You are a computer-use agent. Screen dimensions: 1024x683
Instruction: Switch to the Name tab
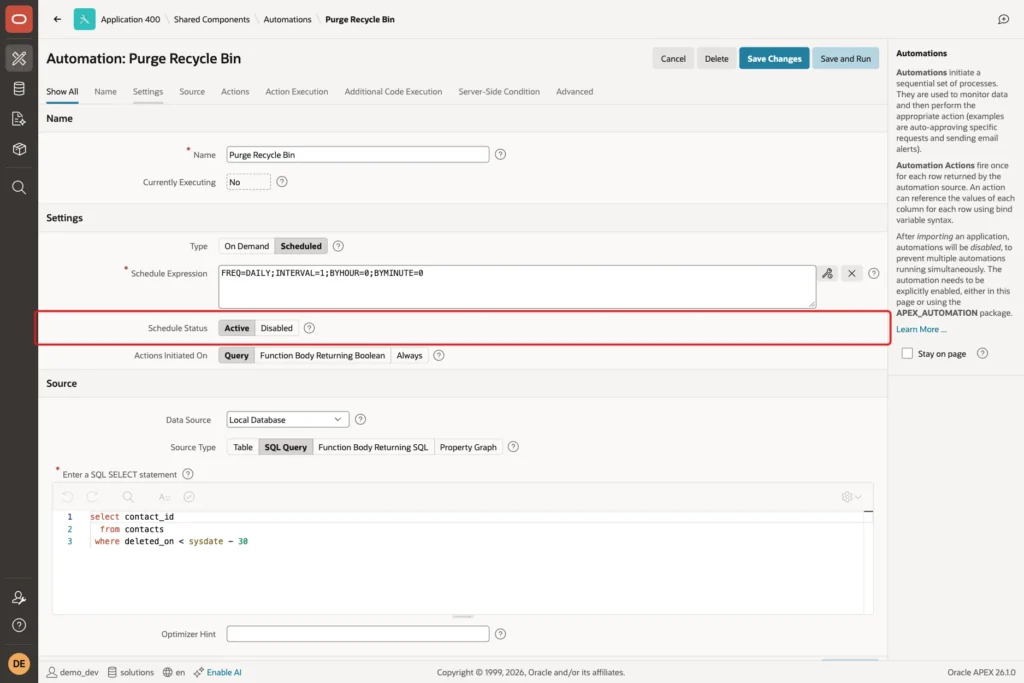point(105,91)
